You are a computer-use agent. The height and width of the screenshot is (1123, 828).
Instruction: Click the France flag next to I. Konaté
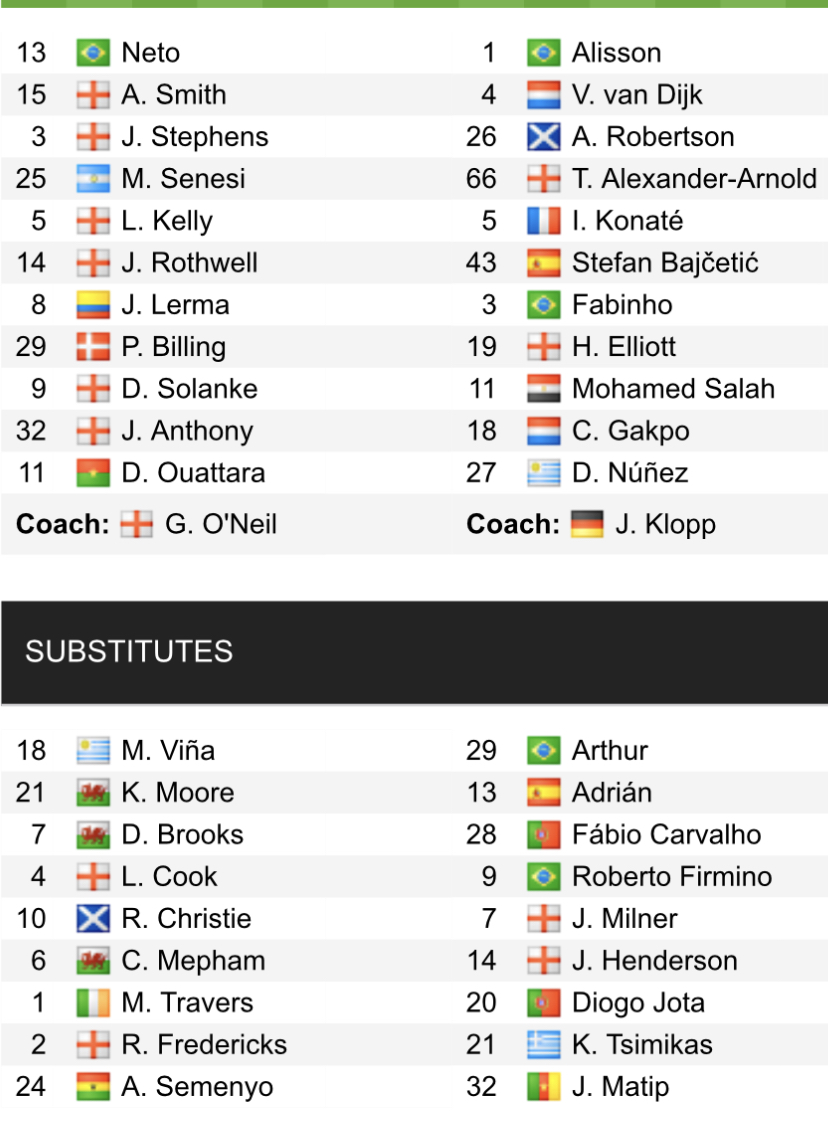543,220
